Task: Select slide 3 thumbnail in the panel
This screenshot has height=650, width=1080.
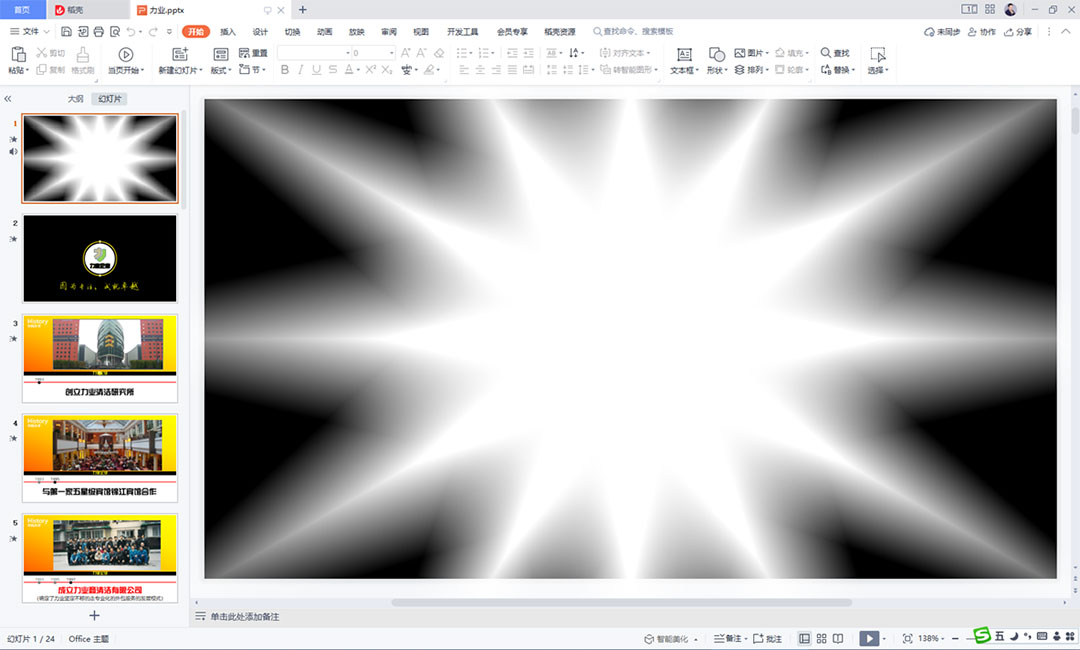Action: click(99, 357)
